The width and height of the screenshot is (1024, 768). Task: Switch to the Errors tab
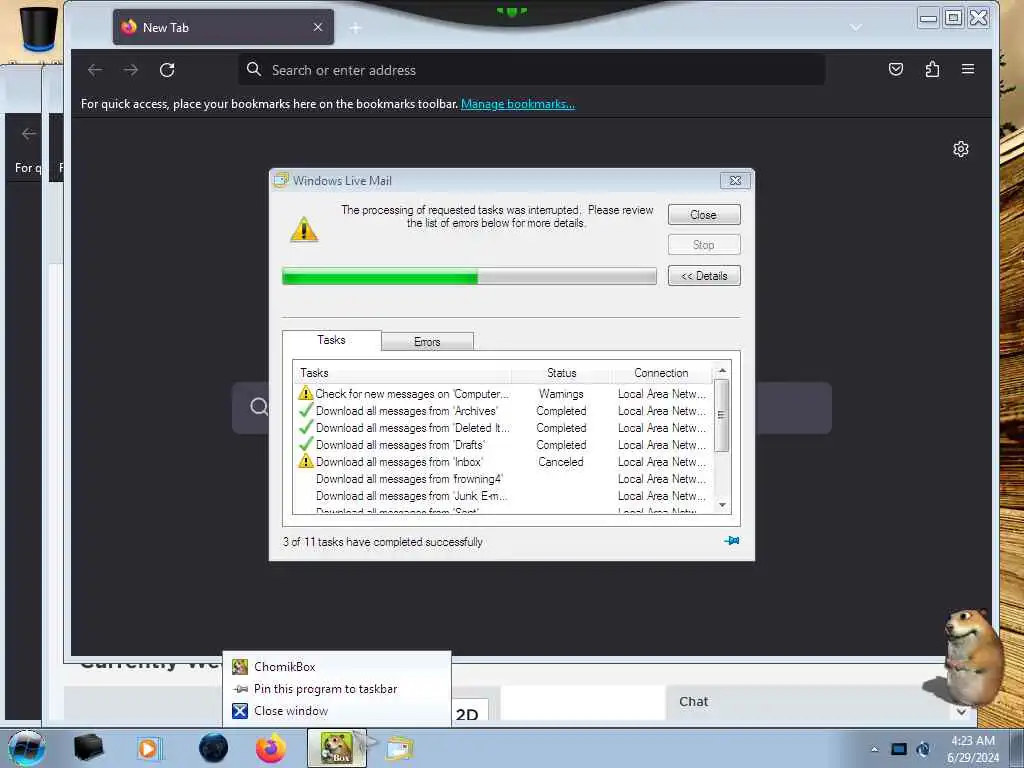tap(427, 342)
